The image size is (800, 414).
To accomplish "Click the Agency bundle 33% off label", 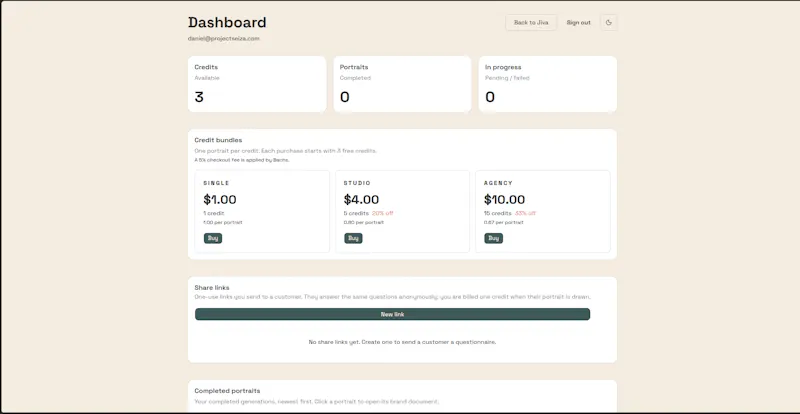I will [x=525, y=213].
